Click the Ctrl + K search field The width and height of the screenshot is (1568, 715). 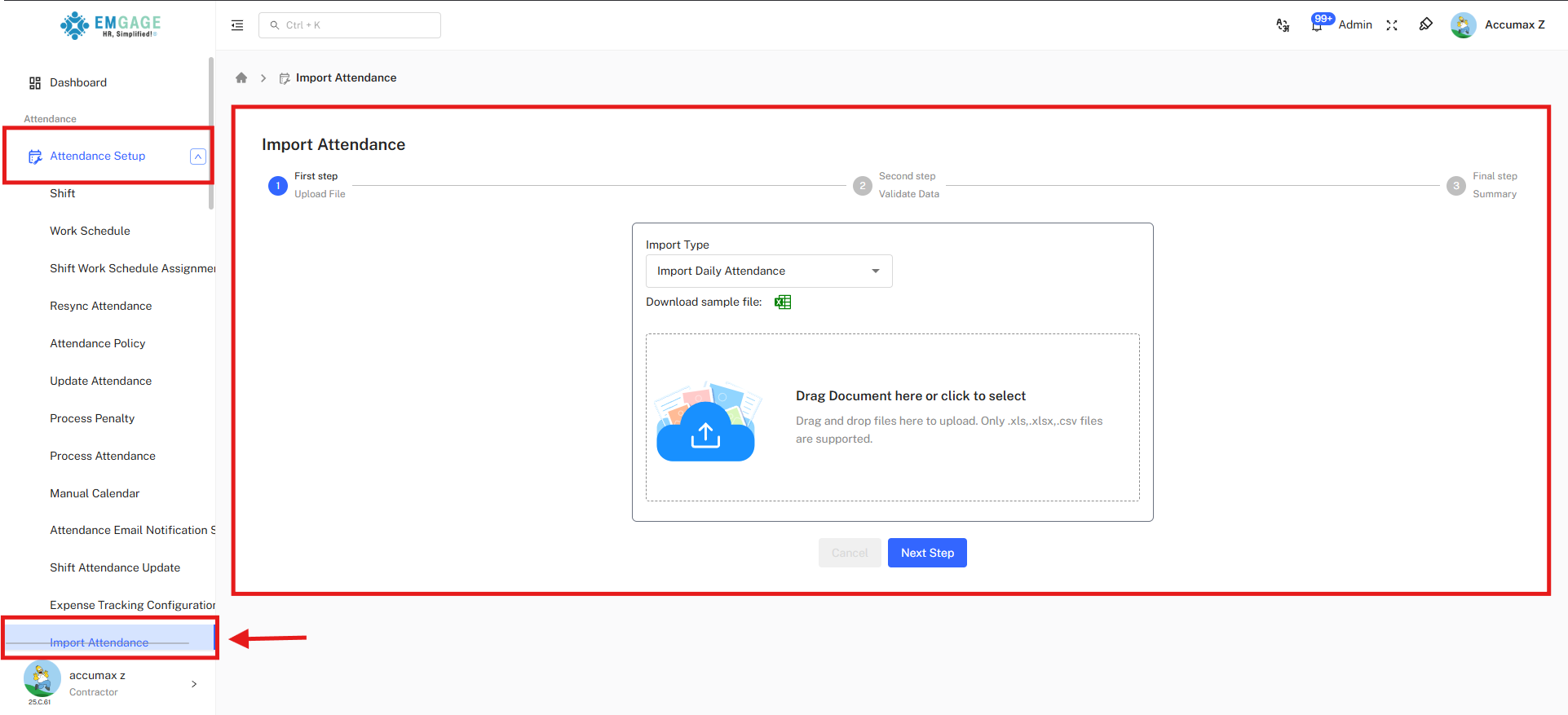click(x=350, y=25)
